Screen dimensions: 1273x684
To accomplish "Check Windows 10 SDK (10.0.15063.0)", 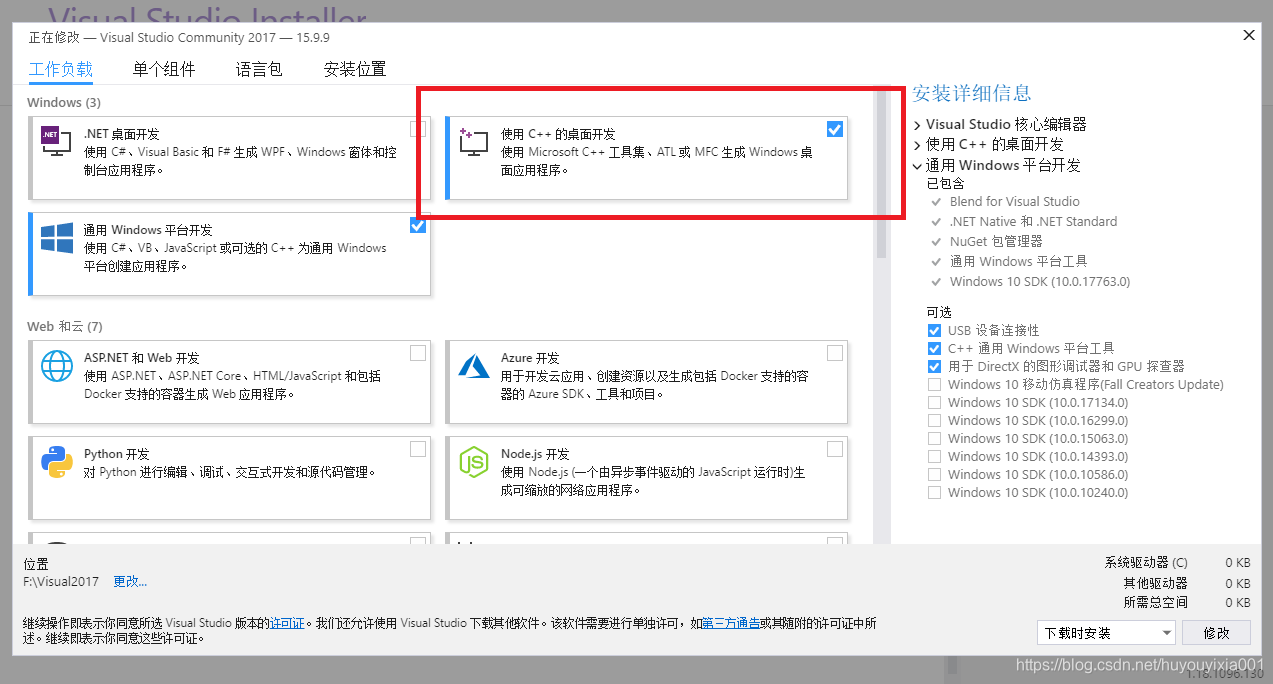I will pos(934,438).
